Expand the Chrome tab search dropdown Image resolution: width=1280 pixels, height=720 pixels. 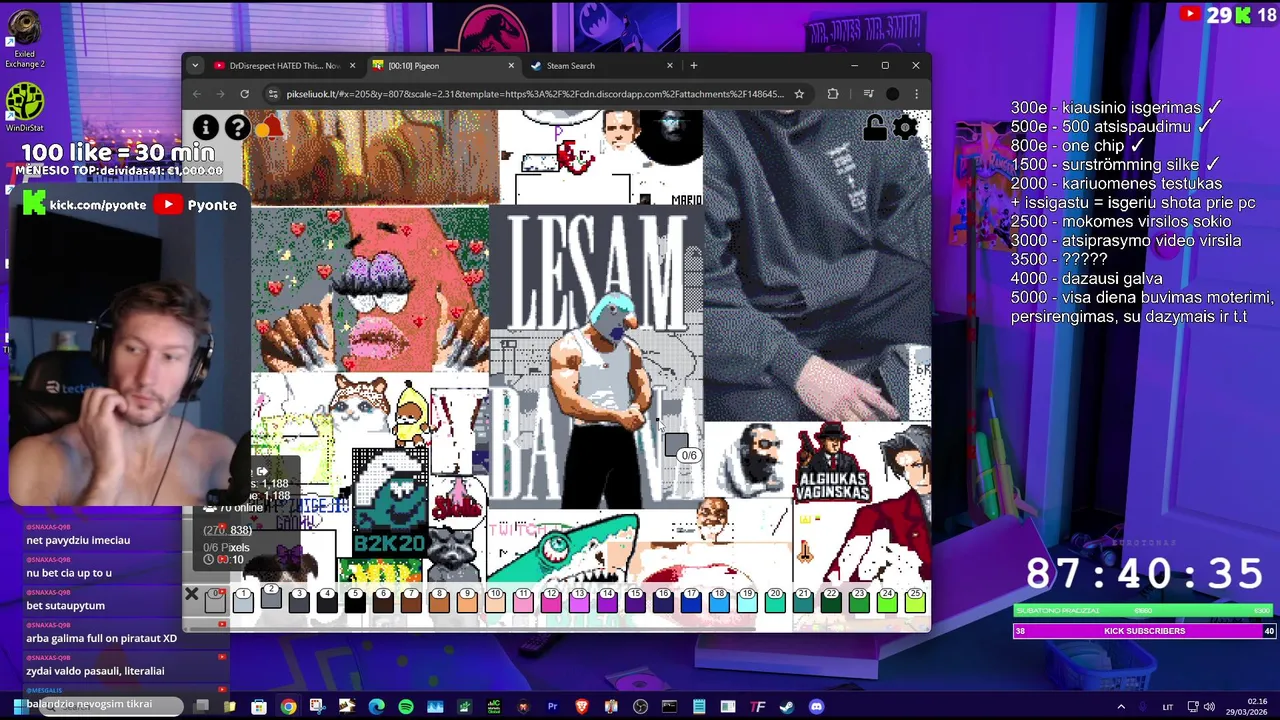pyautogui.click(x=195, y=66)
